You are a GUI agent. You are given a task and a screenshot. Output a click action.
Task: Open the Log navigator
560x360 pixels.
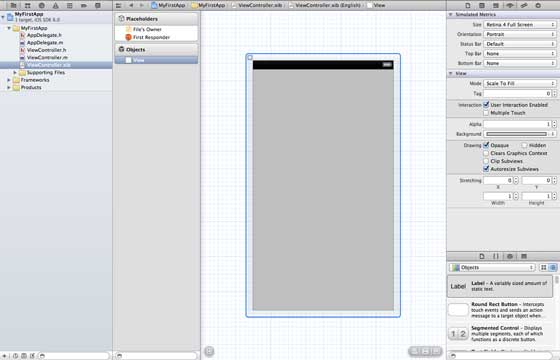(x=98, y=5)
